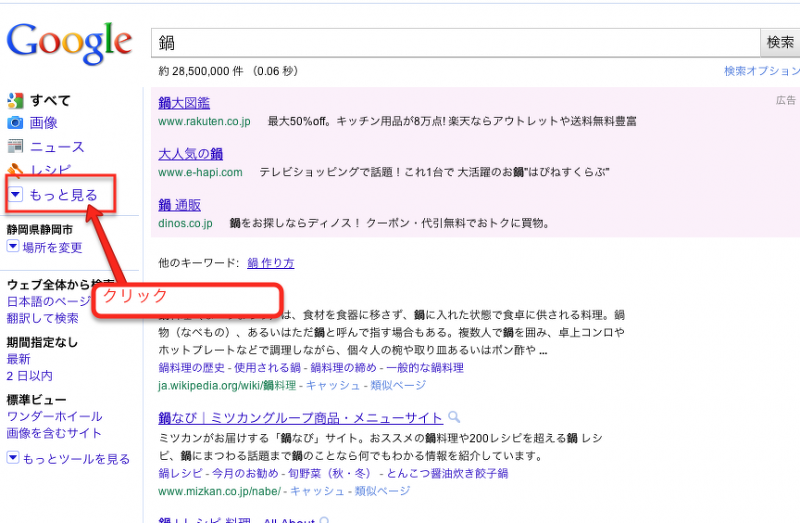
Task: Select the すべて icon in sidebar
Action: pos(15,101)
